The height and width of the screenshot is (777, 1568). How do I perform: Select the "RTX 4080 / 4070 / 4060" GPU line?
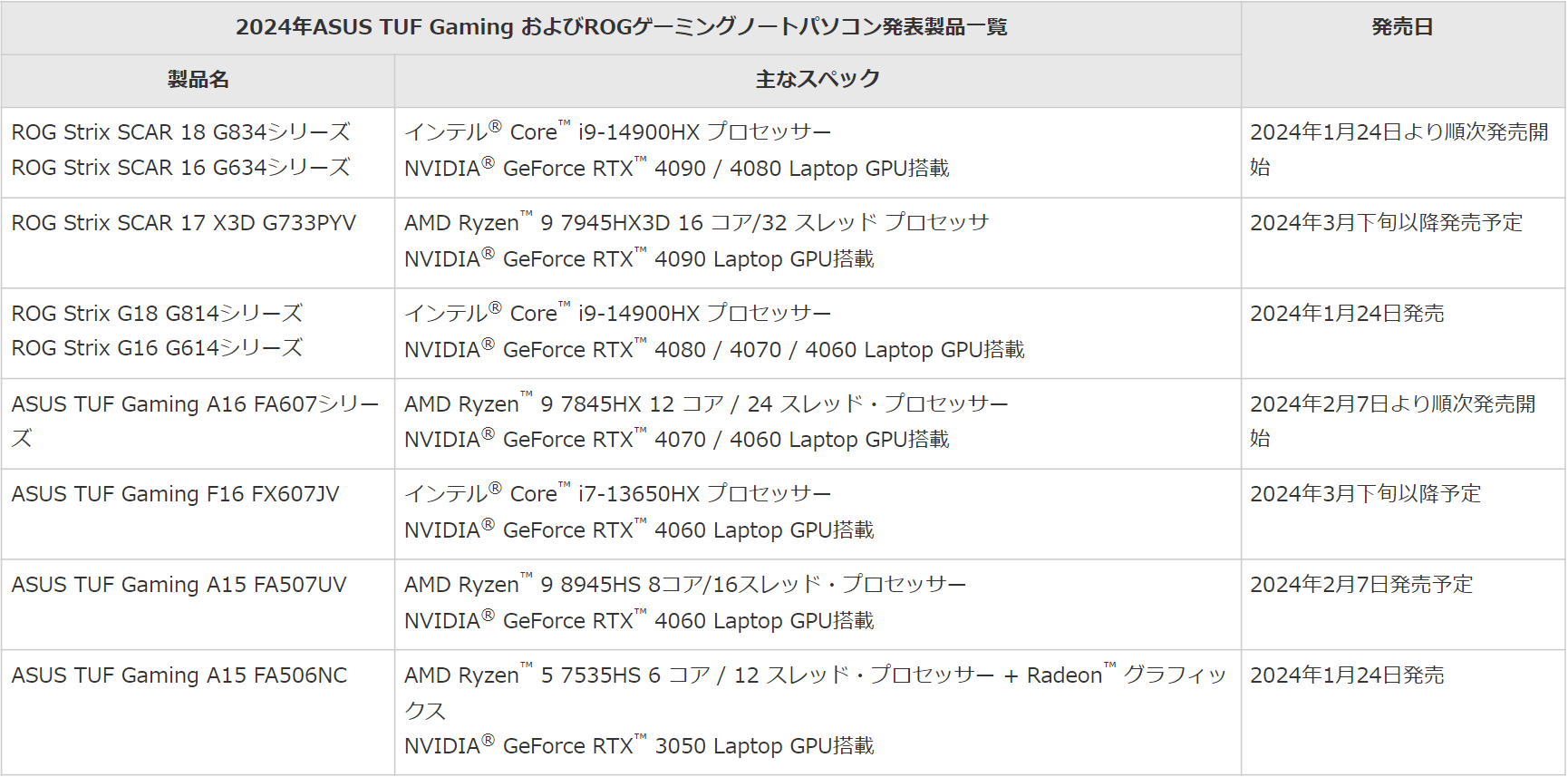click(715, 350)
